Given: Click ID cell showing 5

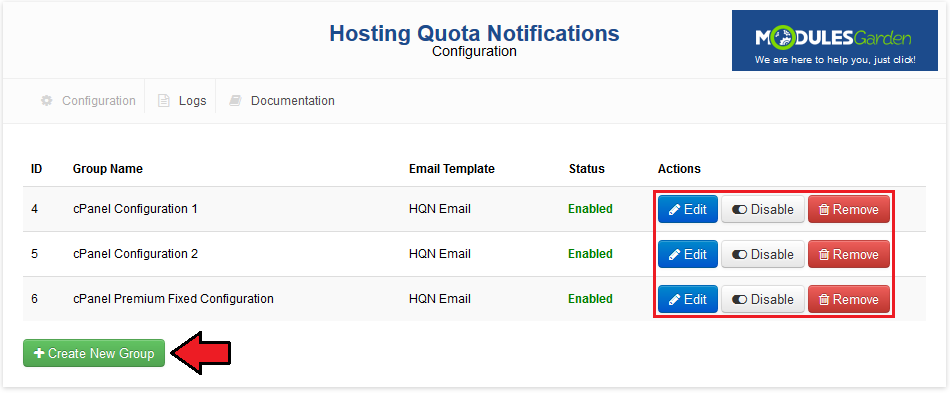Looking at the screenshot, I should click(35, 254).
